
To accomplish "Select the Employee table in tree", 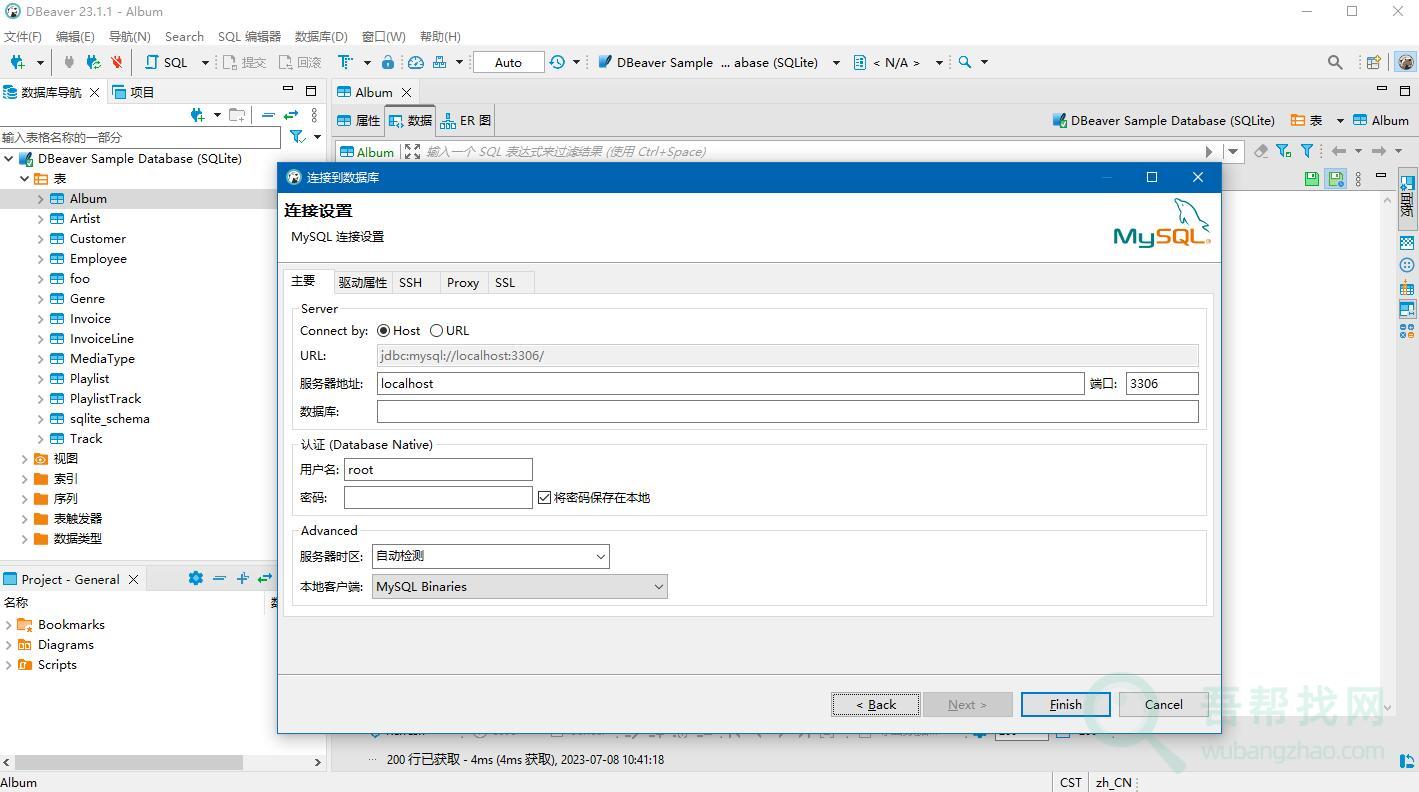I will click(98, 258).
